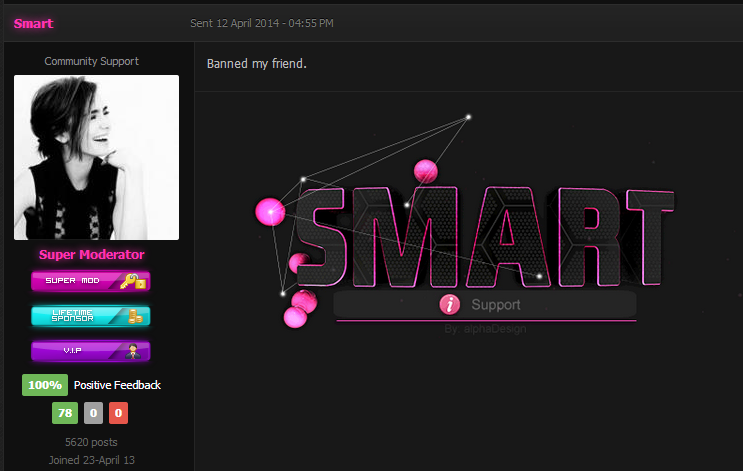The height and width of the screenshot is (471, 743).
Task: Click the 'Super Moderator' group label
Action: coord(91,254)
